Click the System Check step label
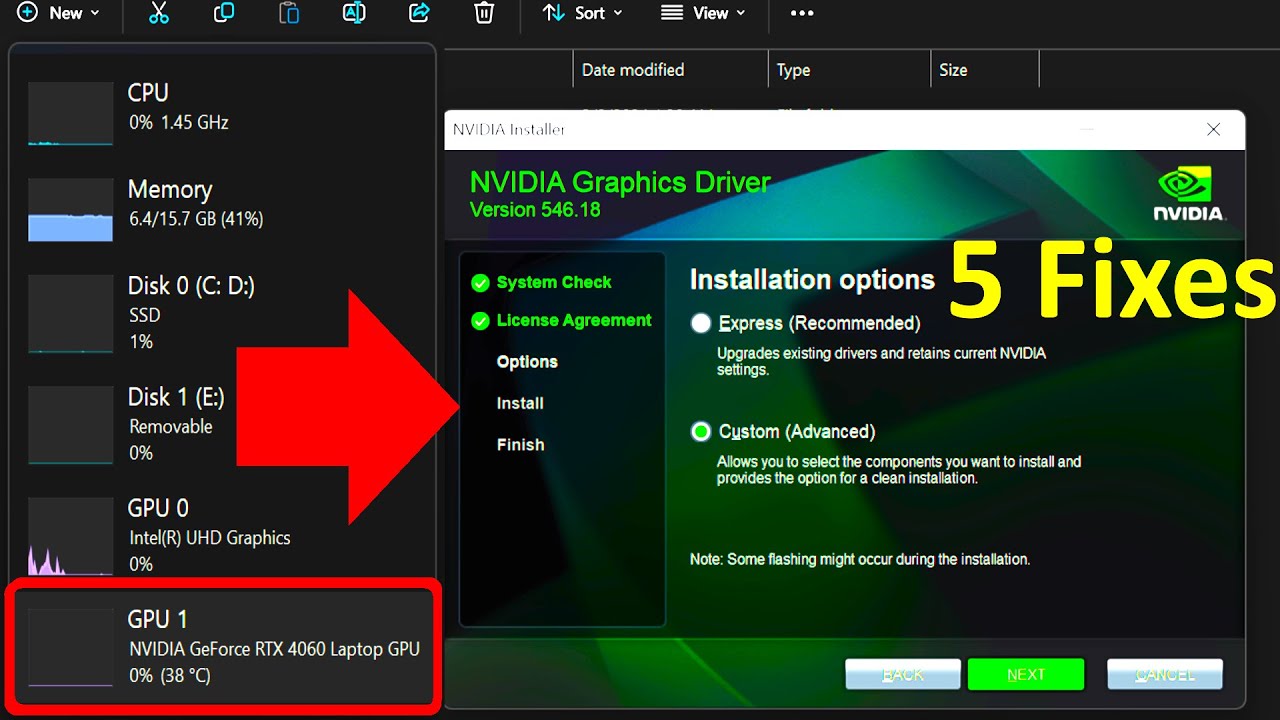1280x720 pixels. 554,283
